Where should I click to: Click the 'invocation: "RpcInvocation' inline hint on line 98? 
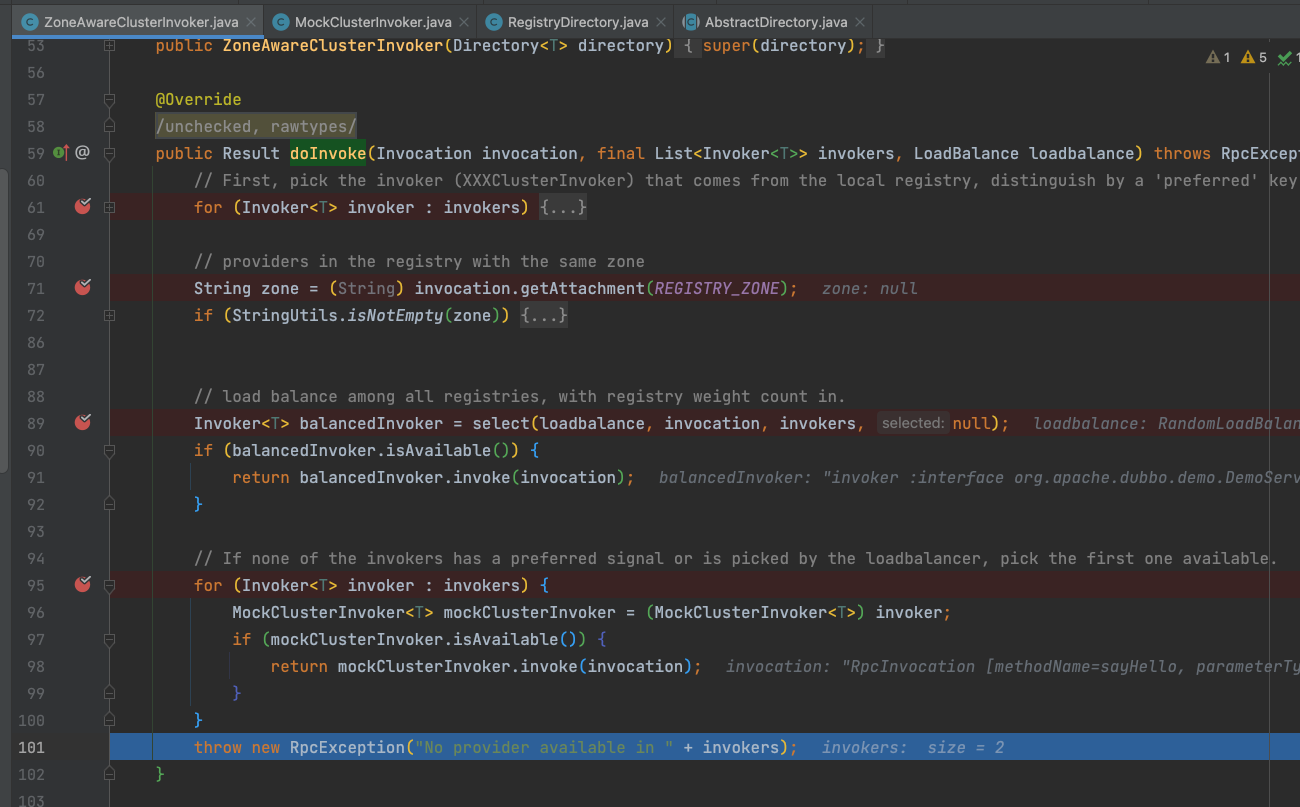(1012, 666)
